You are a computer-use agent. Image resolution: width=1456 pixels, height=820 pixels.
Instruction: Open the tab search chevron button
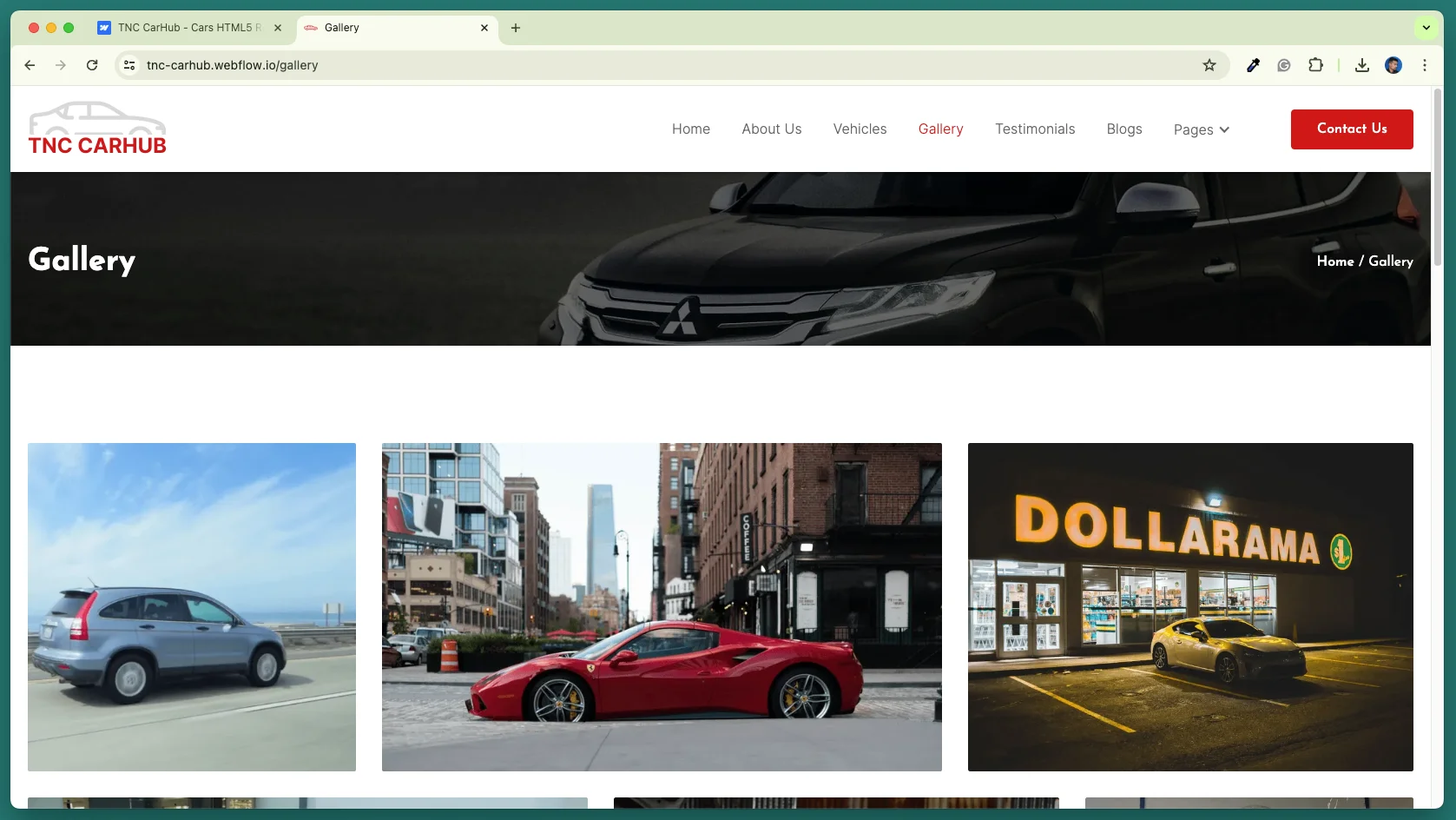pos(1426,28)
